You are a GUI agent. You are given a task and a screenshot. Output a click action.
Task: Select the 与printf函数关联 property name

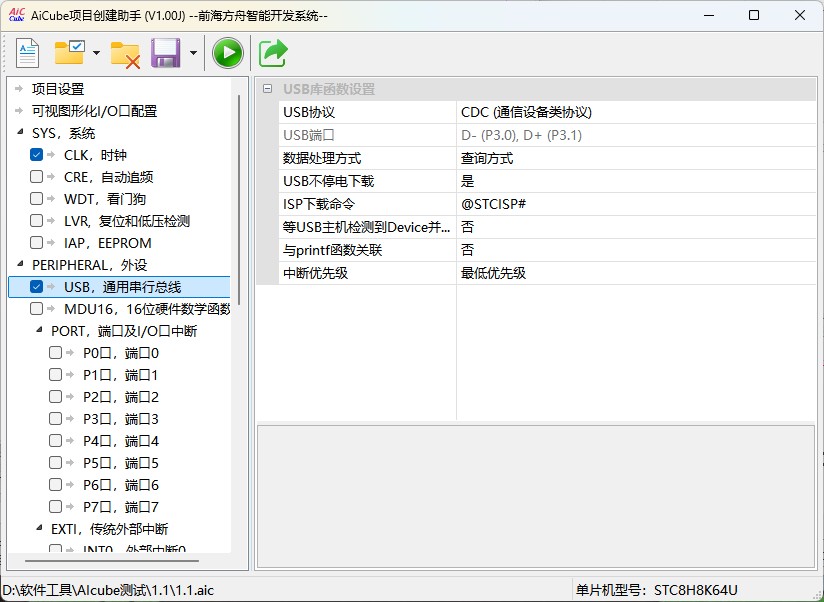tap(332, 250)
